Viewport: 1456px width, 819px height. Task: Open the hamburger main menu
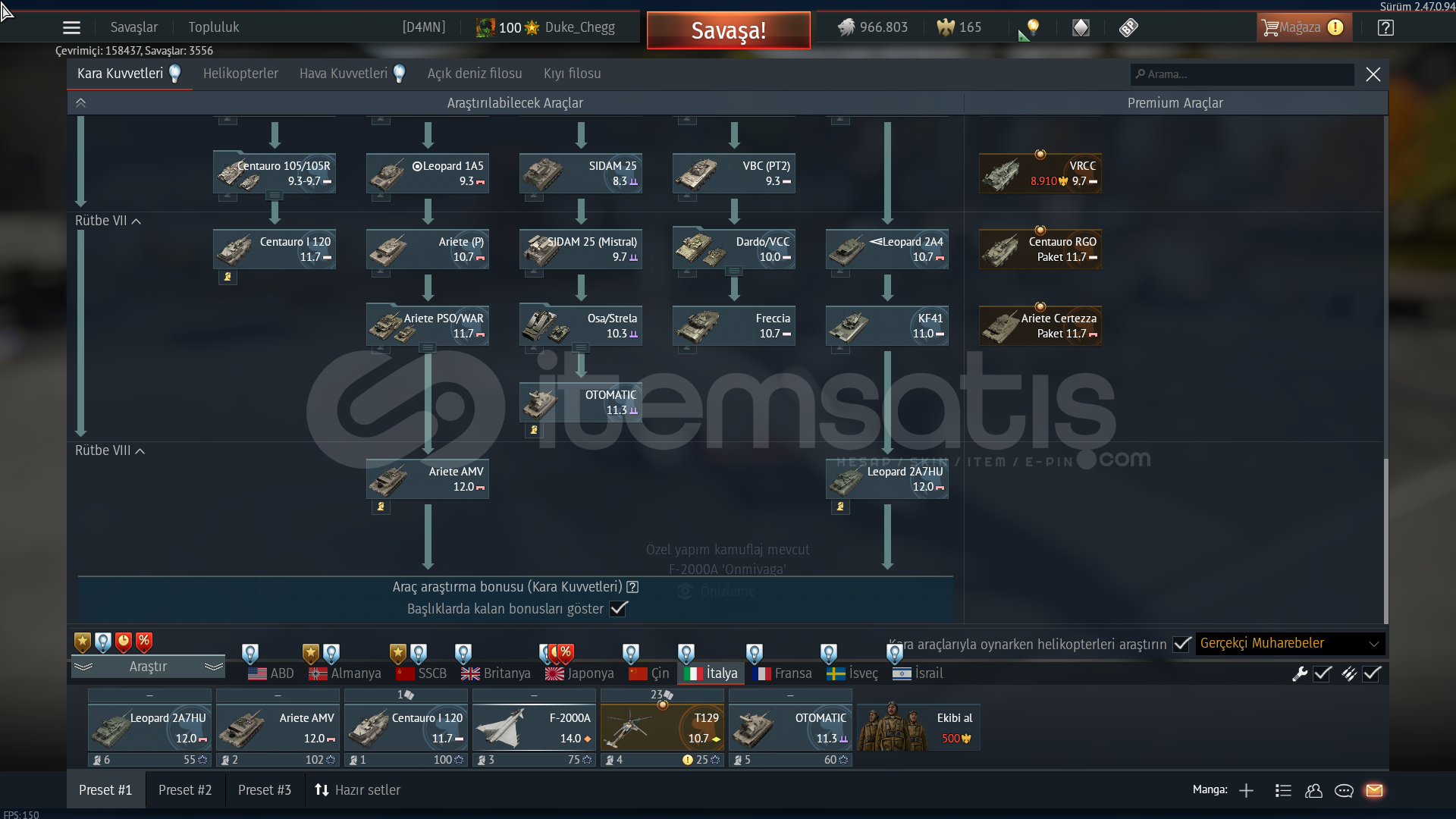(71, 28)
